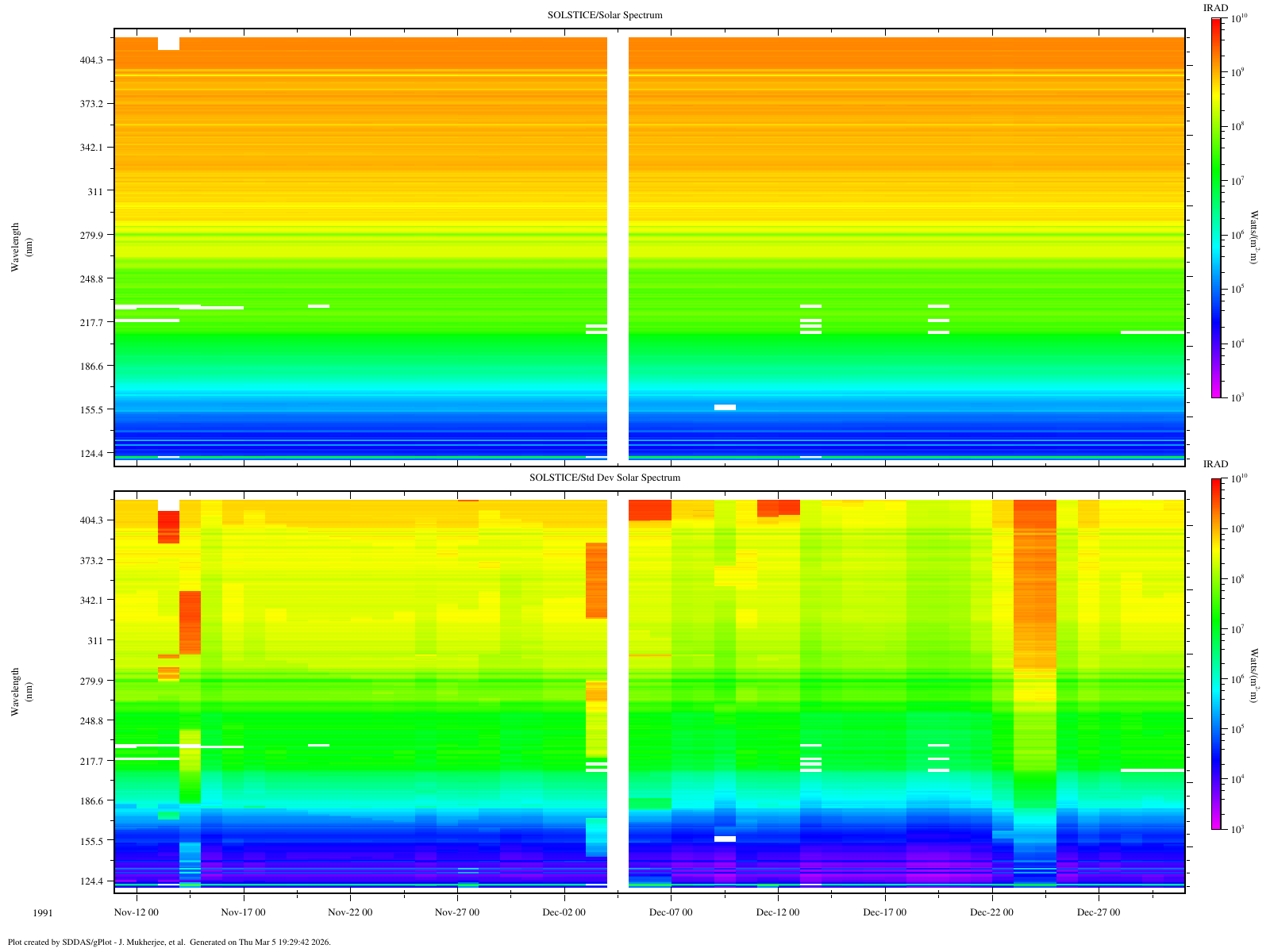The image size is (1270, 952).
Task: Select the Dec-12 00 time axis label
Action: [778, 912]
